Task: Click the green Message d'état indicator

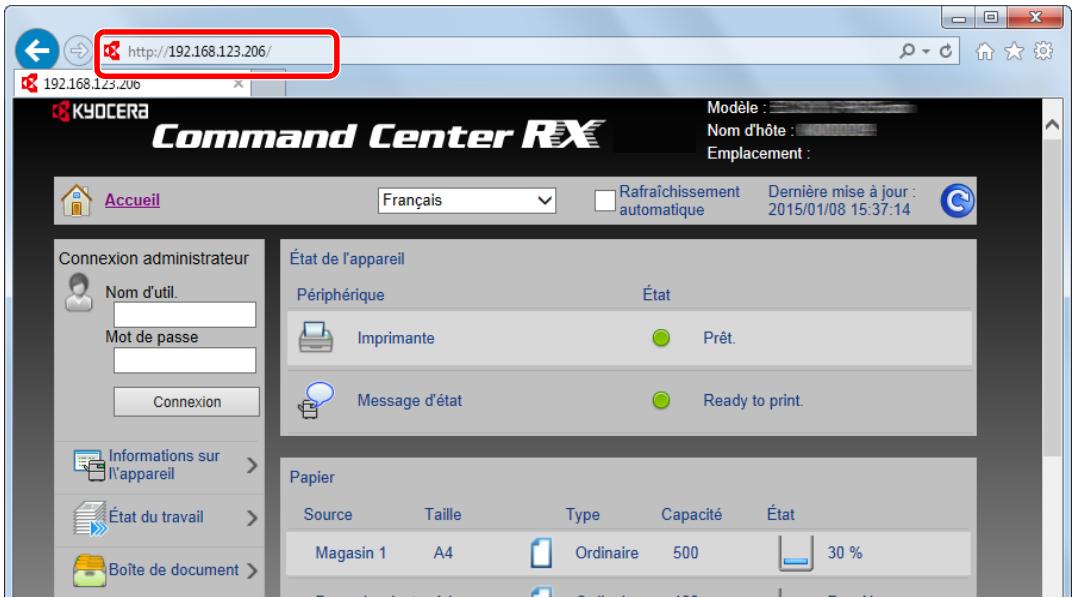Action: point(661,400)
